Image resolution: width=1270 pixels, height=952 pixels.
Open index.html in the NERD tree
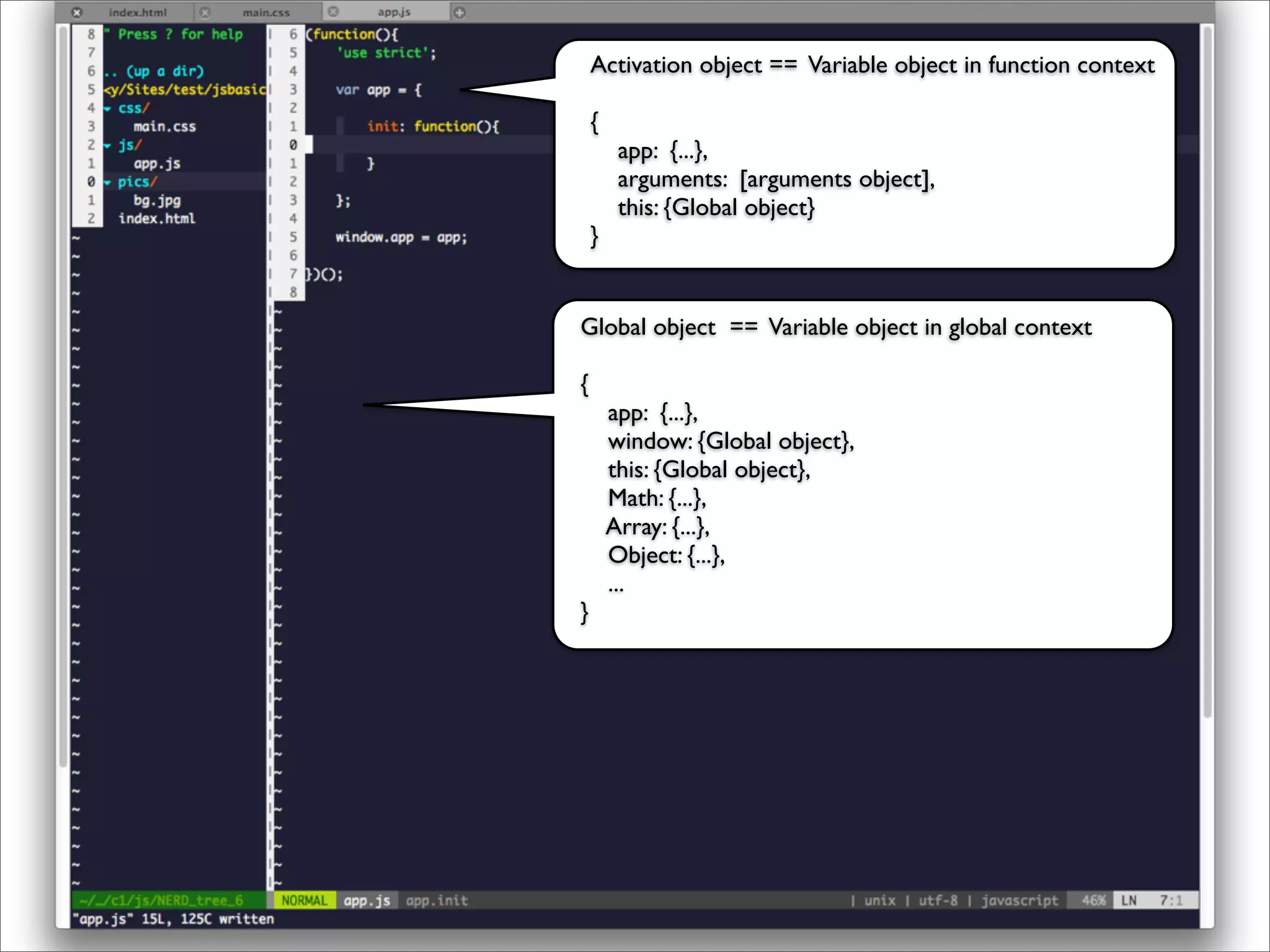[x=157, y=219]
